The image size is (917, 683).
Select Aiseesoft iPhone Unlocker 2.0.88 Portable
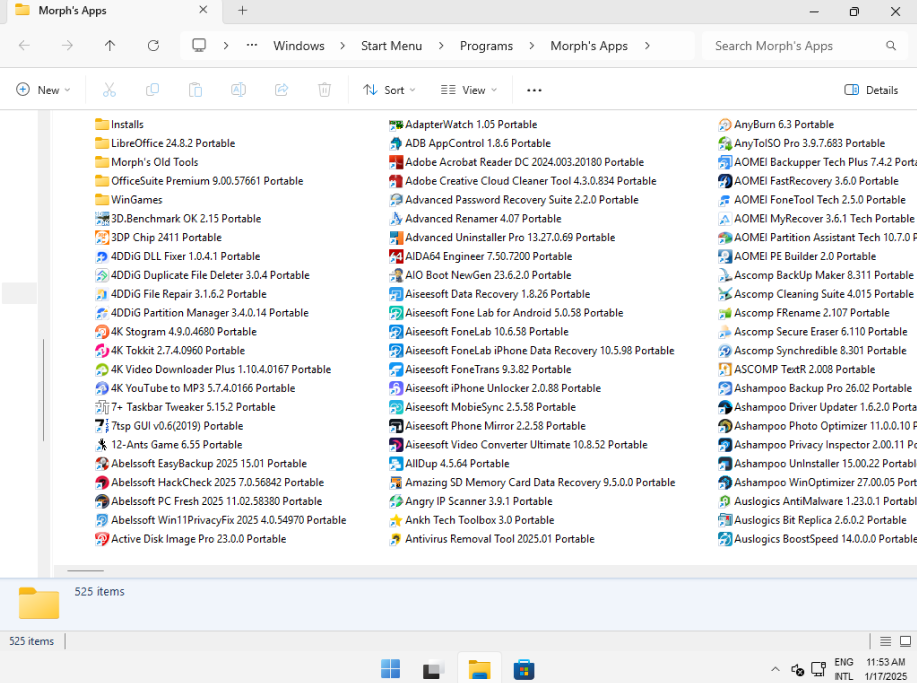coord(495,388)
